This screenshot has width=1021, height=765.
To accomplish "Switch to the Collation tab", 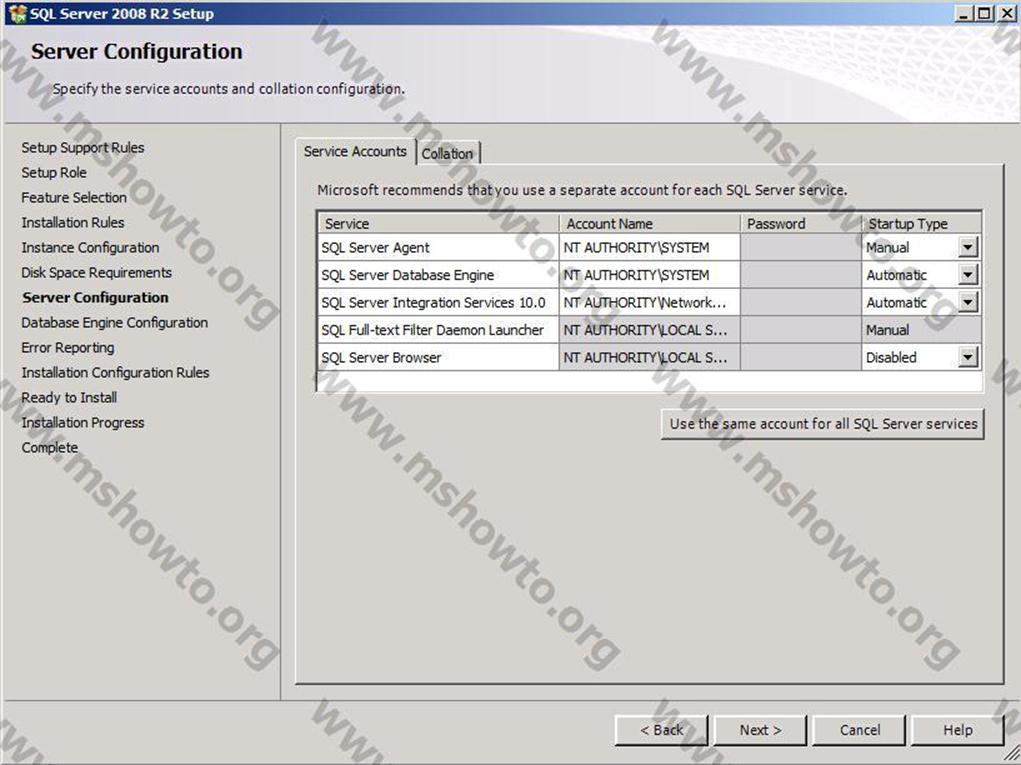I will [447, 154].
